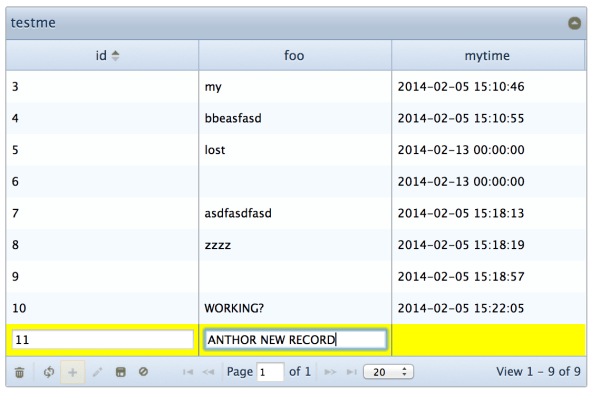The image size is (600, 400).
Task: Click the ANTHOR NEW RECORD text field
Action: pos(294,339)
